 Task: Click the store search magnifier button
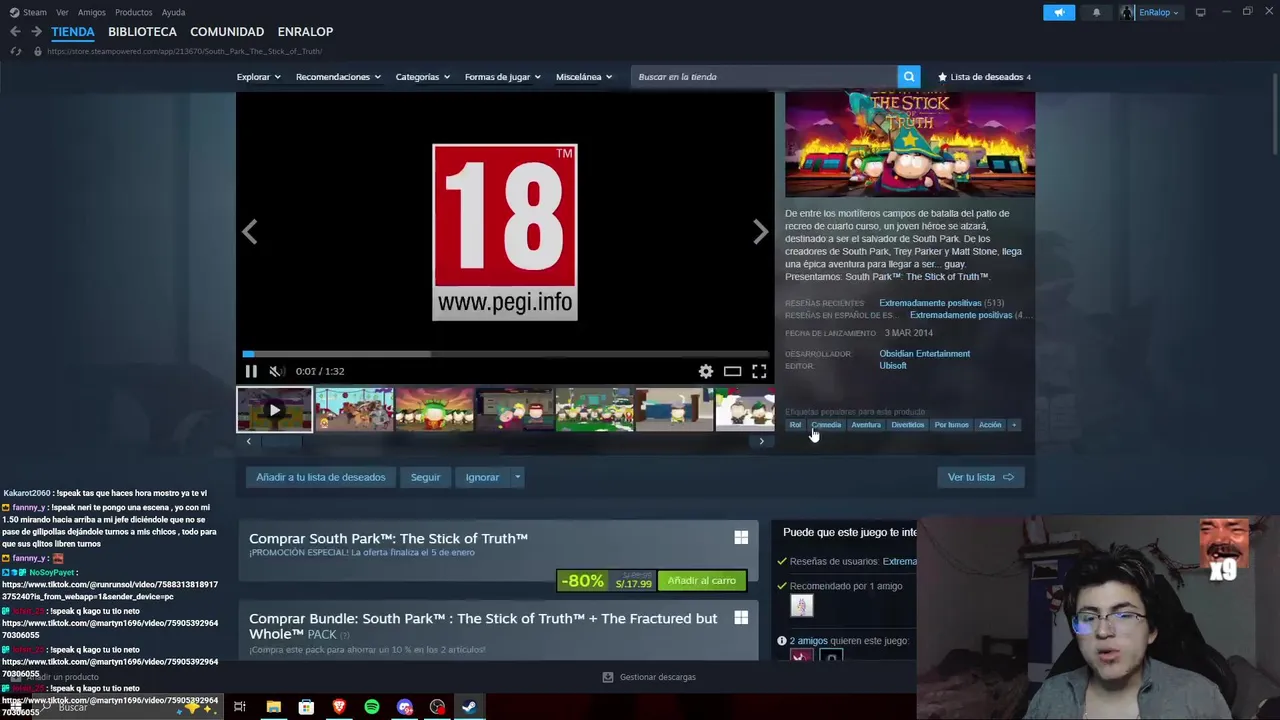point(908,77)
